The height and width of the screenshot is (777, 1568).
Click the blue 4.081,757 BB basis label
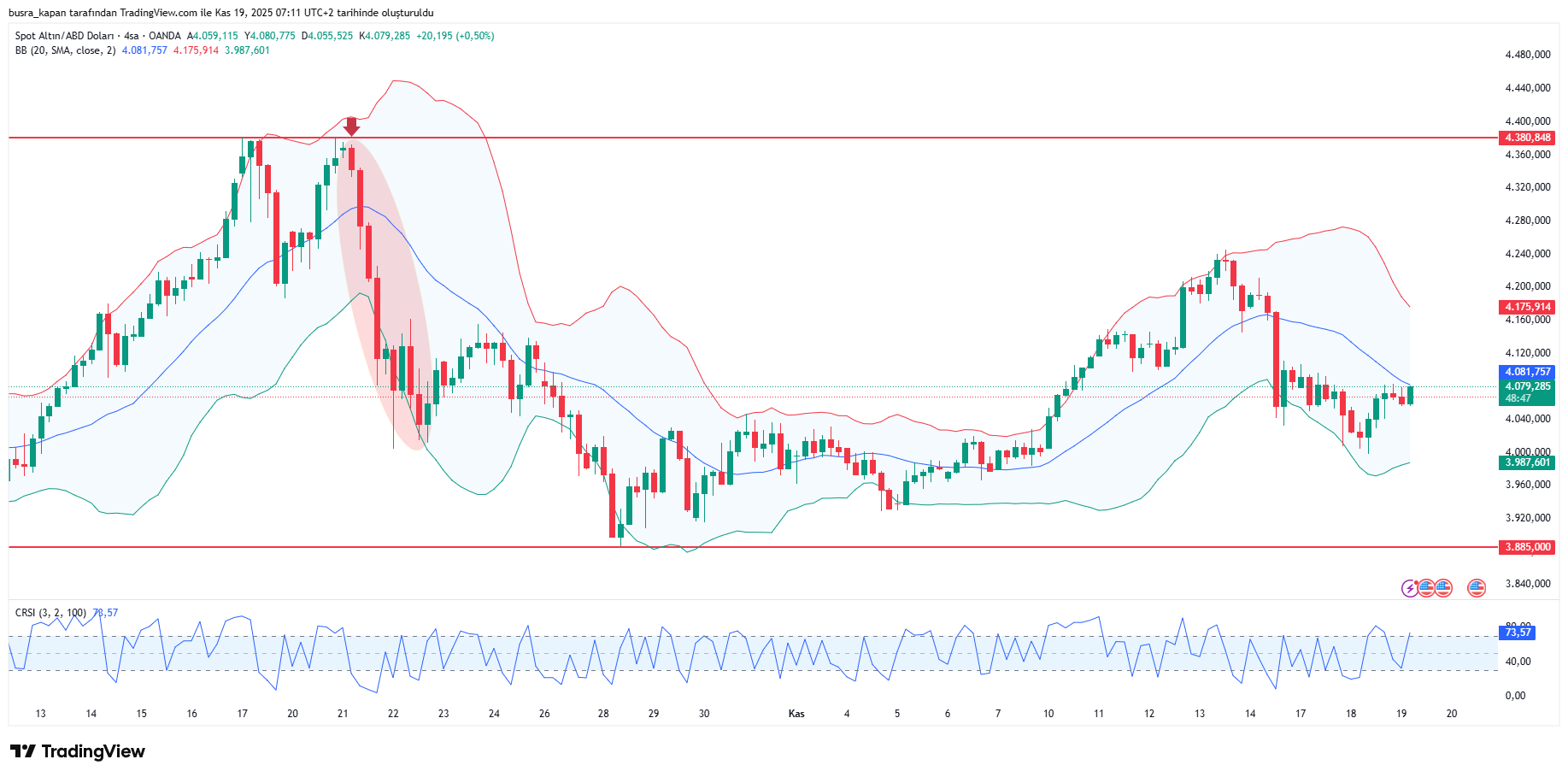[x=1527, y=372]
